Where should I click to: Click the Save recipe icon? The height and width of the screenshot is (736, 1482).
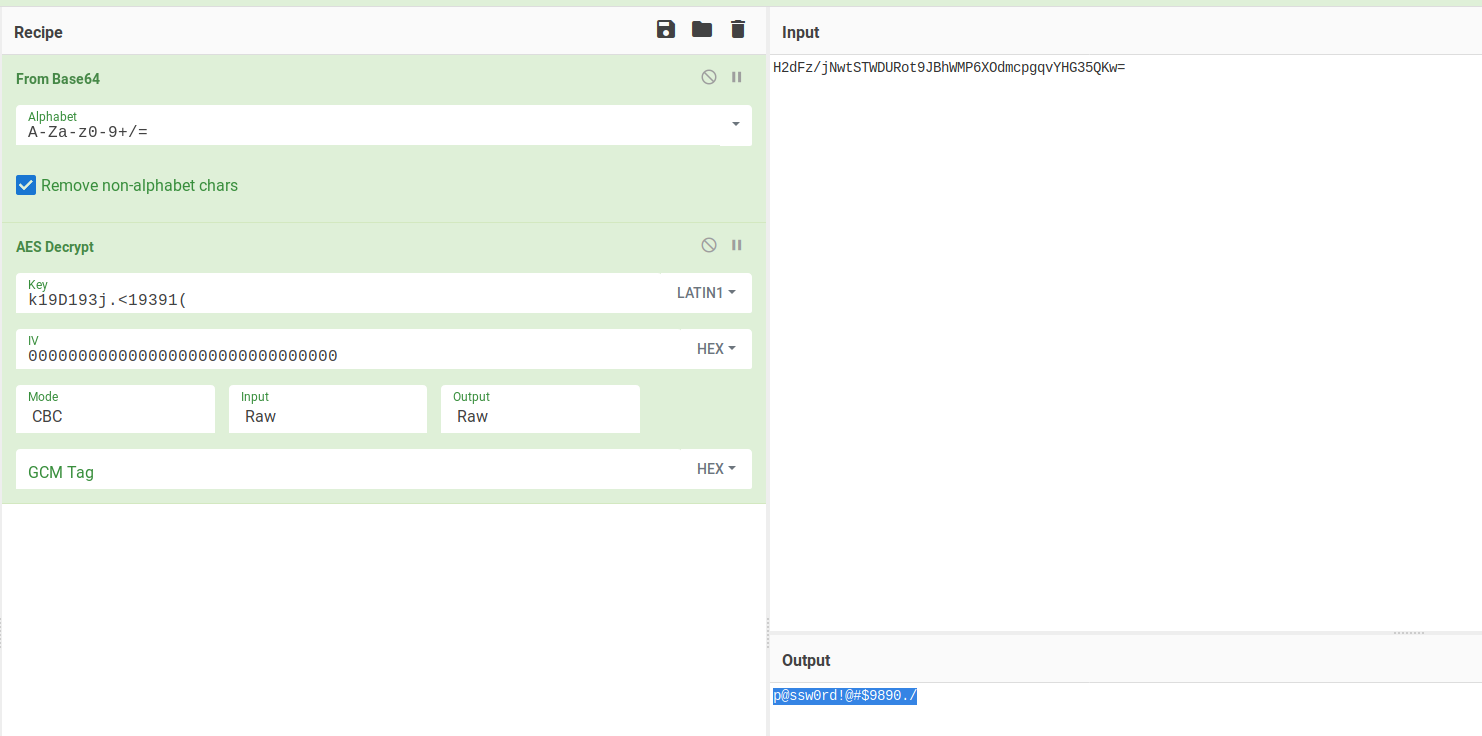pos(666,29)
